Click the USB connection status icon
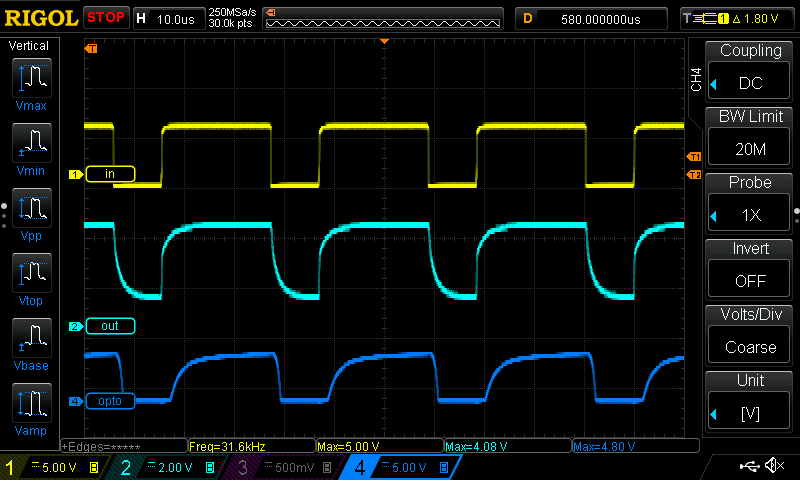The width and height of the screenshot is (800, 480). click(748, 466)
